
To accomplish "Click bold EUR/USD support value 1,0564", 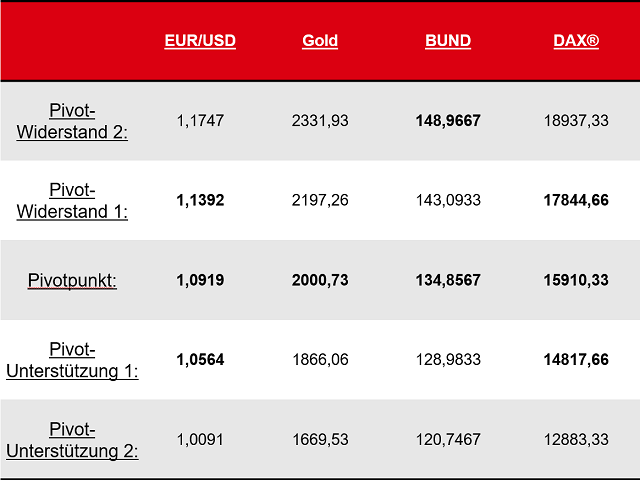I will point(200,360).
